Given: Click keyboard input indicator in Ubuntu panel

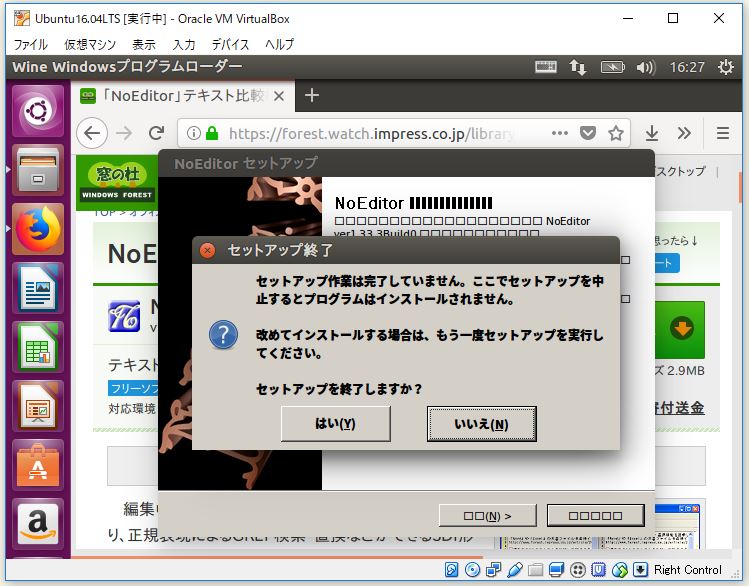Looking at the screenshot, I should [546, 67].
